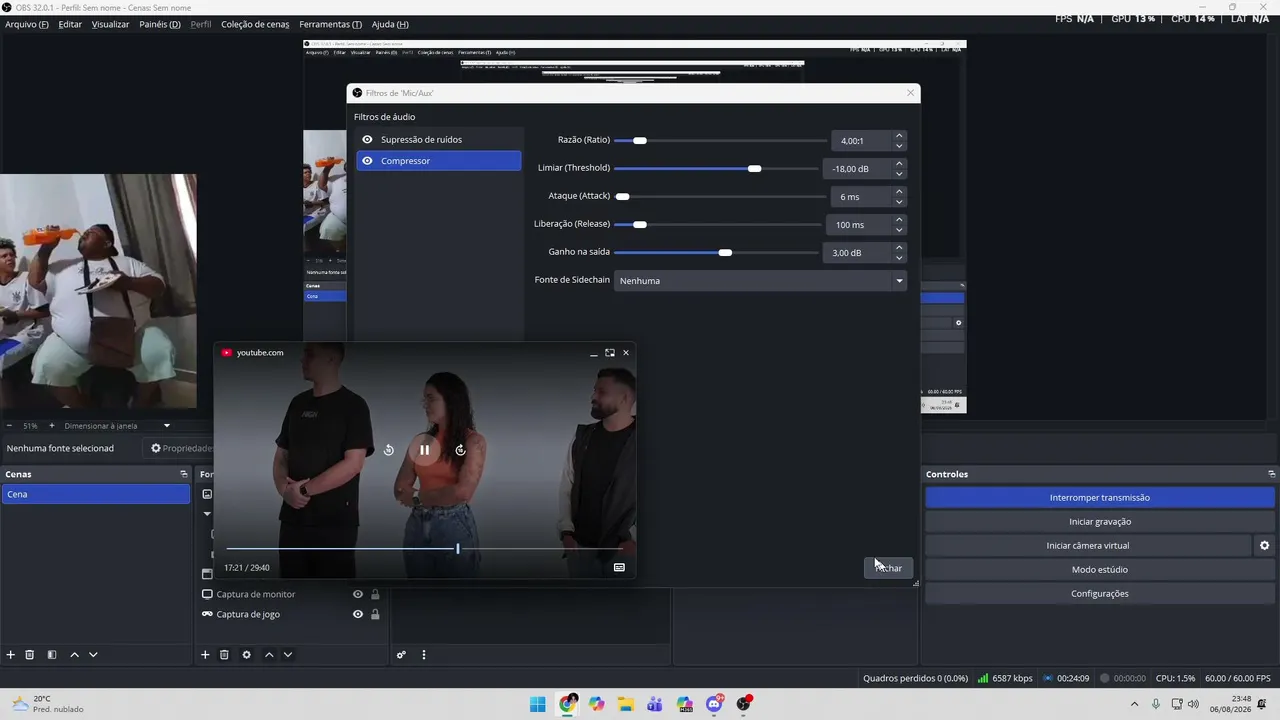Rewind 10 seconds in the YouTube mini player

[389, 450]
